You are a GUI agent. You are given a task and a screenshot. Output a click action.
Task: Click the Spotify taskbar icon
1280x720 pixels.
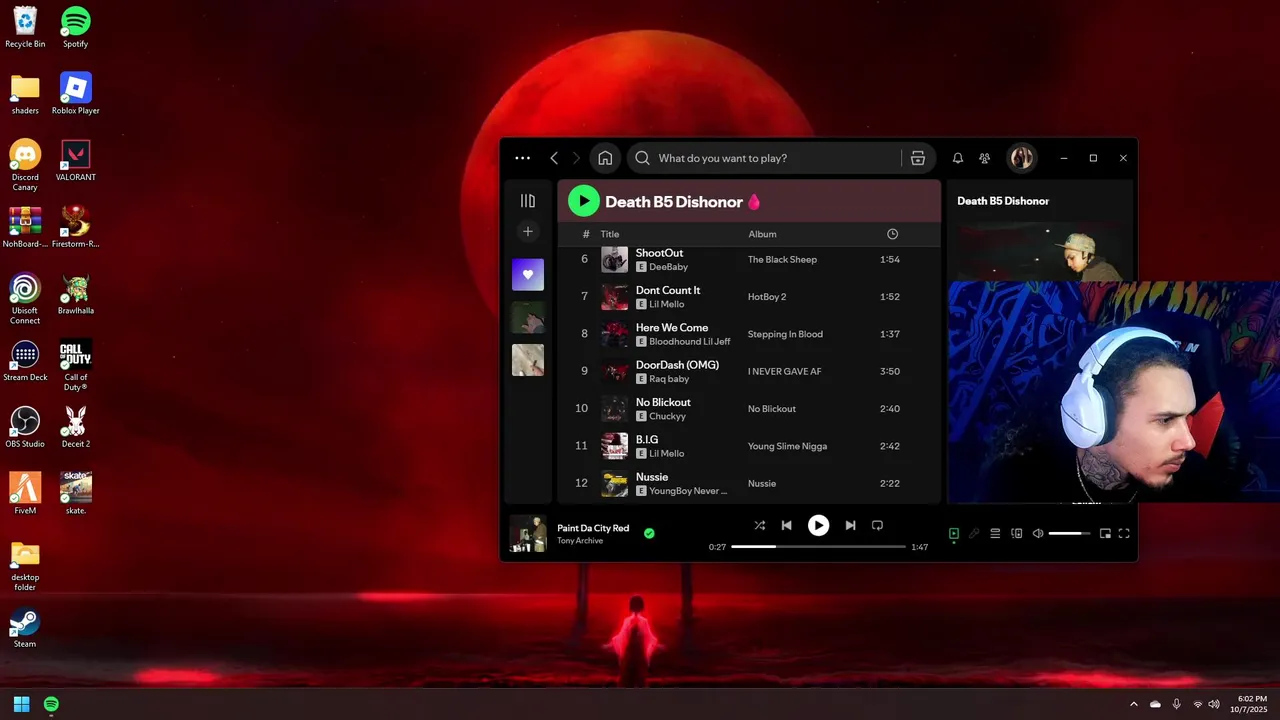click(51, 704)
